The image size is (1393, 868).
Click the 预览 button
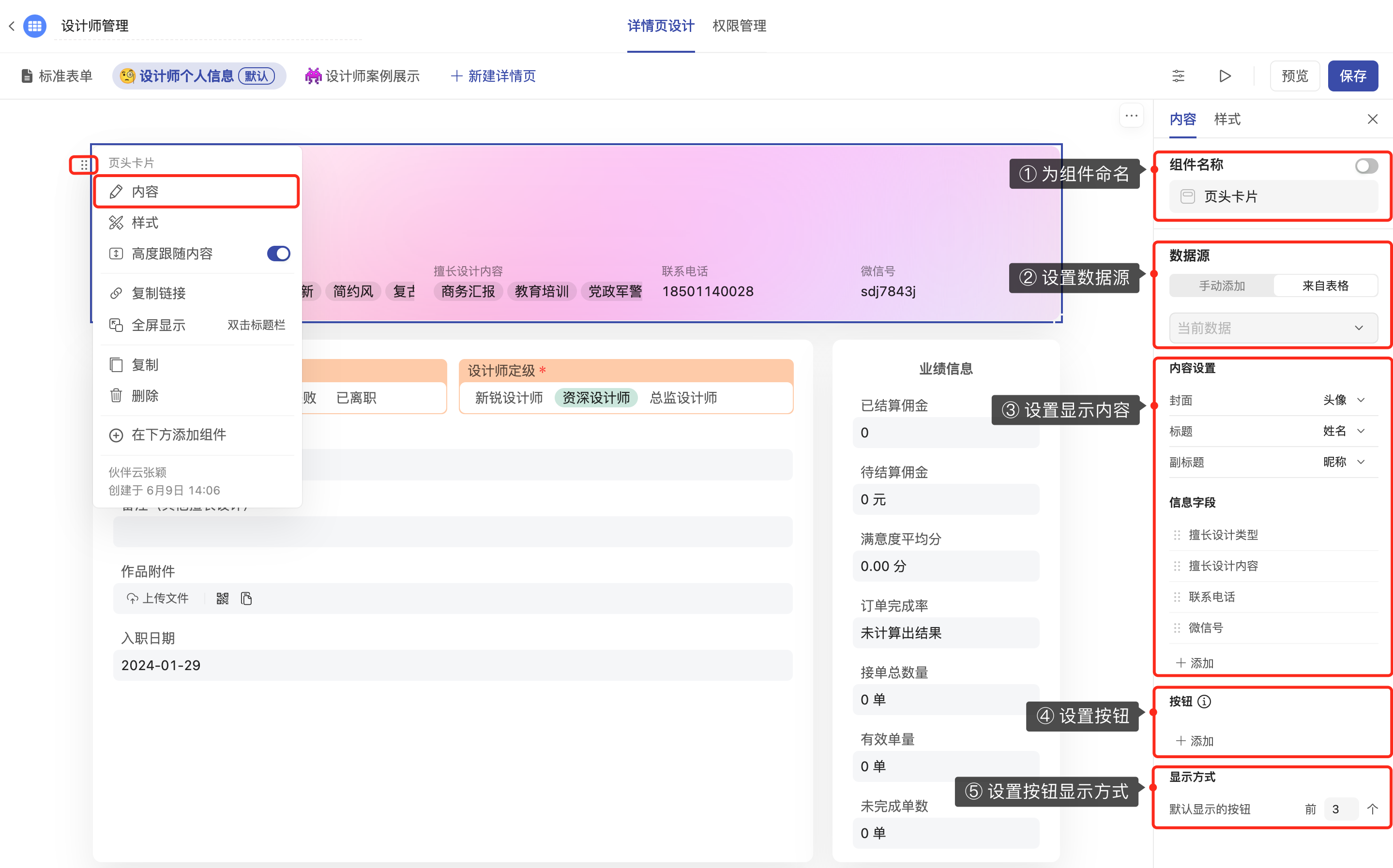pos(1295,76)
